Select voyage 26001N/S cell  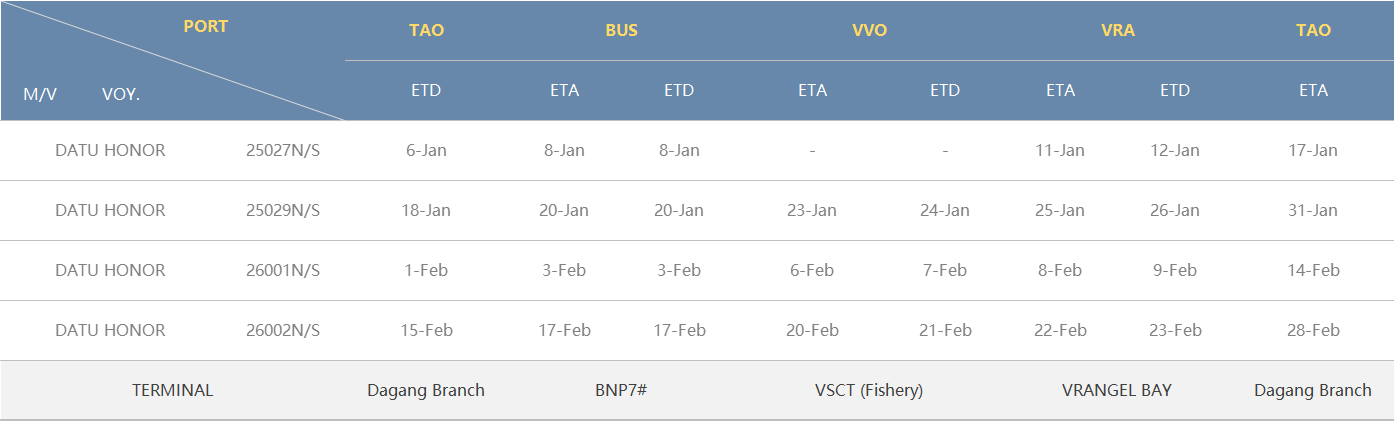click(x=283, y=270)
